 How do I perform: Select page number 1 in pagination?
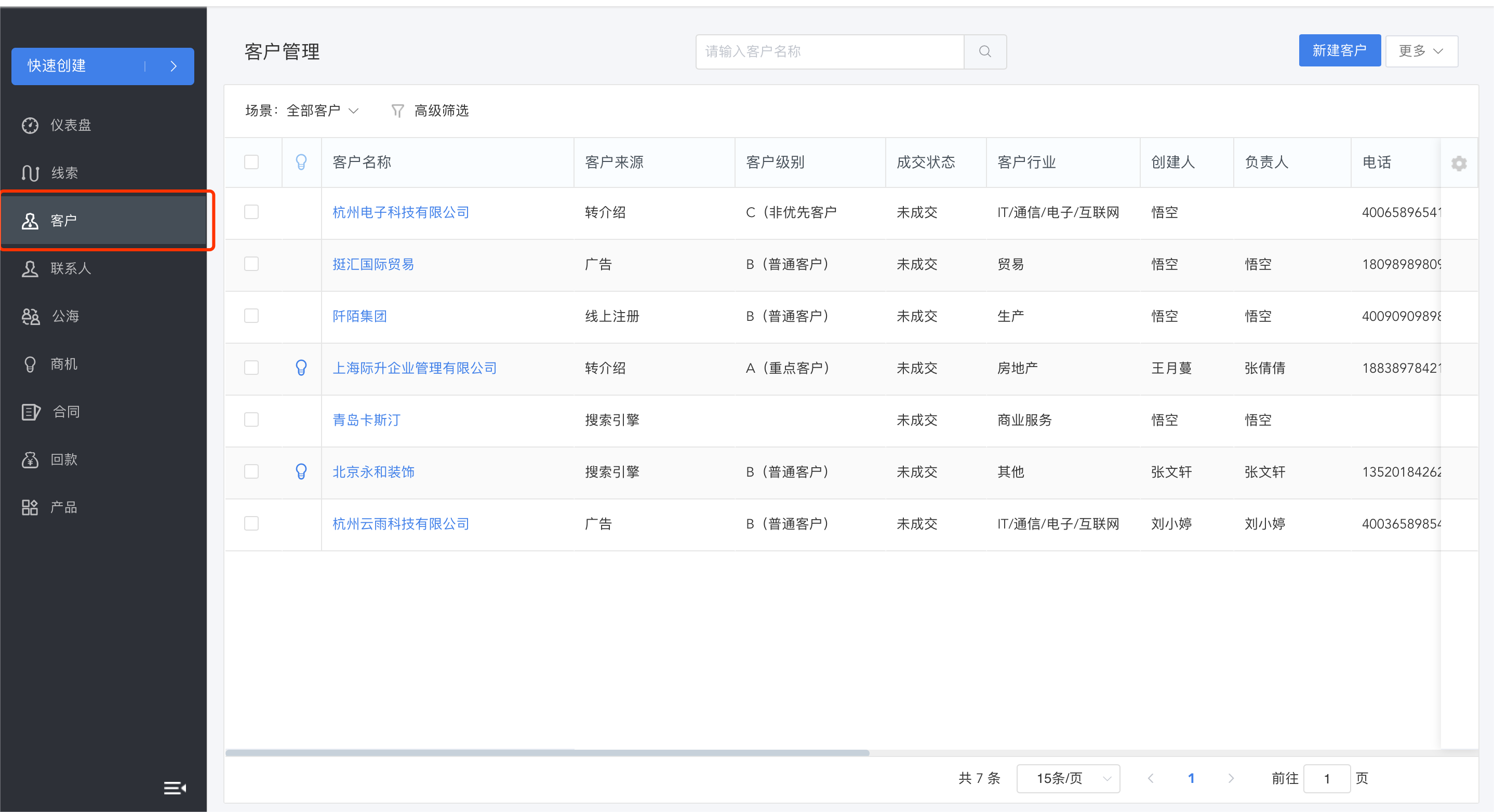tap(1191, 778)
